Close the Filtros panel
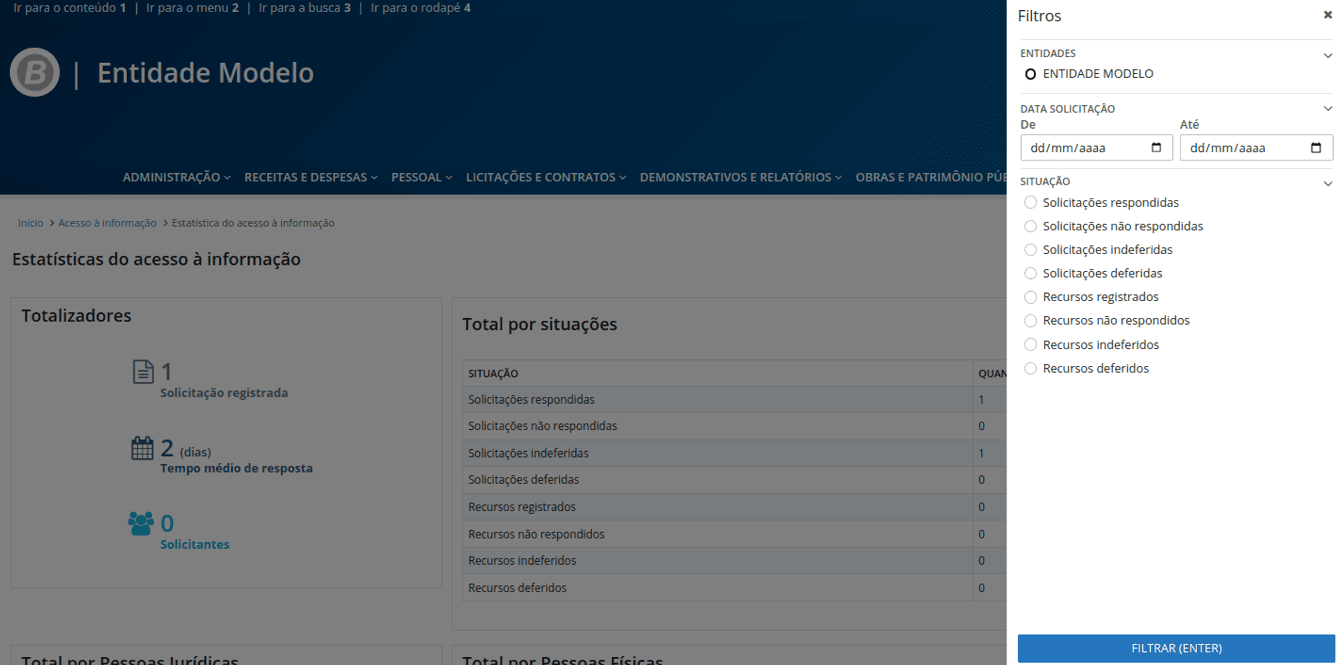The image size is (1337, 665). (1327, 15)
